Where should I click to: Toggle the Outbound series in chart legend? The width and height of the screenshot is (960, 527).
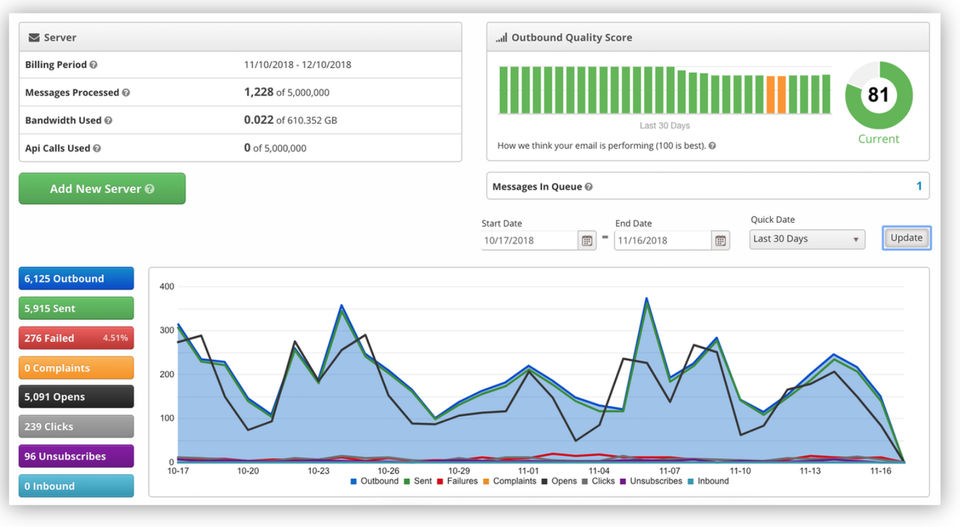tap(375, 481)
